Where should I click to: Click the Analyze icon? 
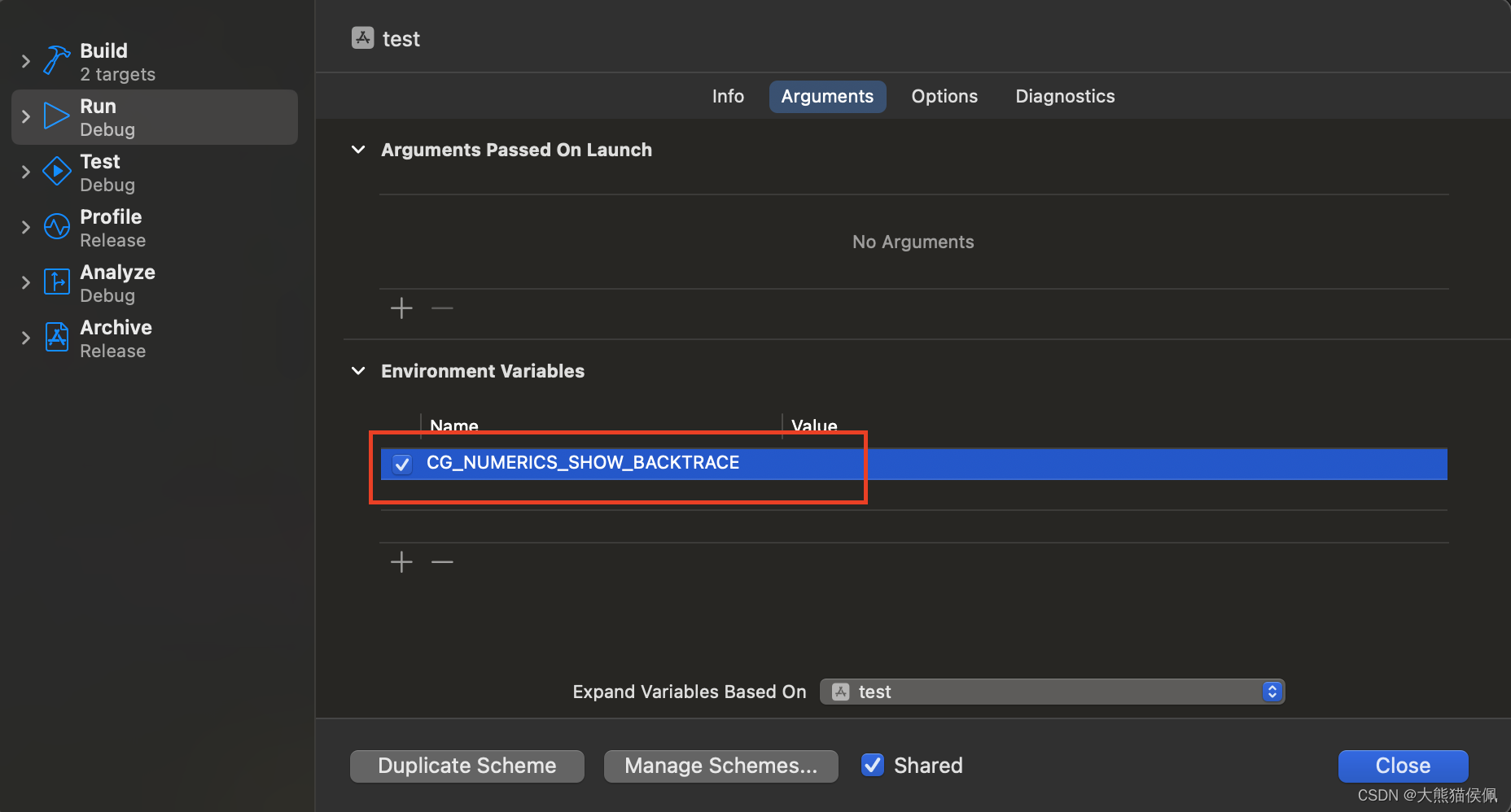click(56, 282)
